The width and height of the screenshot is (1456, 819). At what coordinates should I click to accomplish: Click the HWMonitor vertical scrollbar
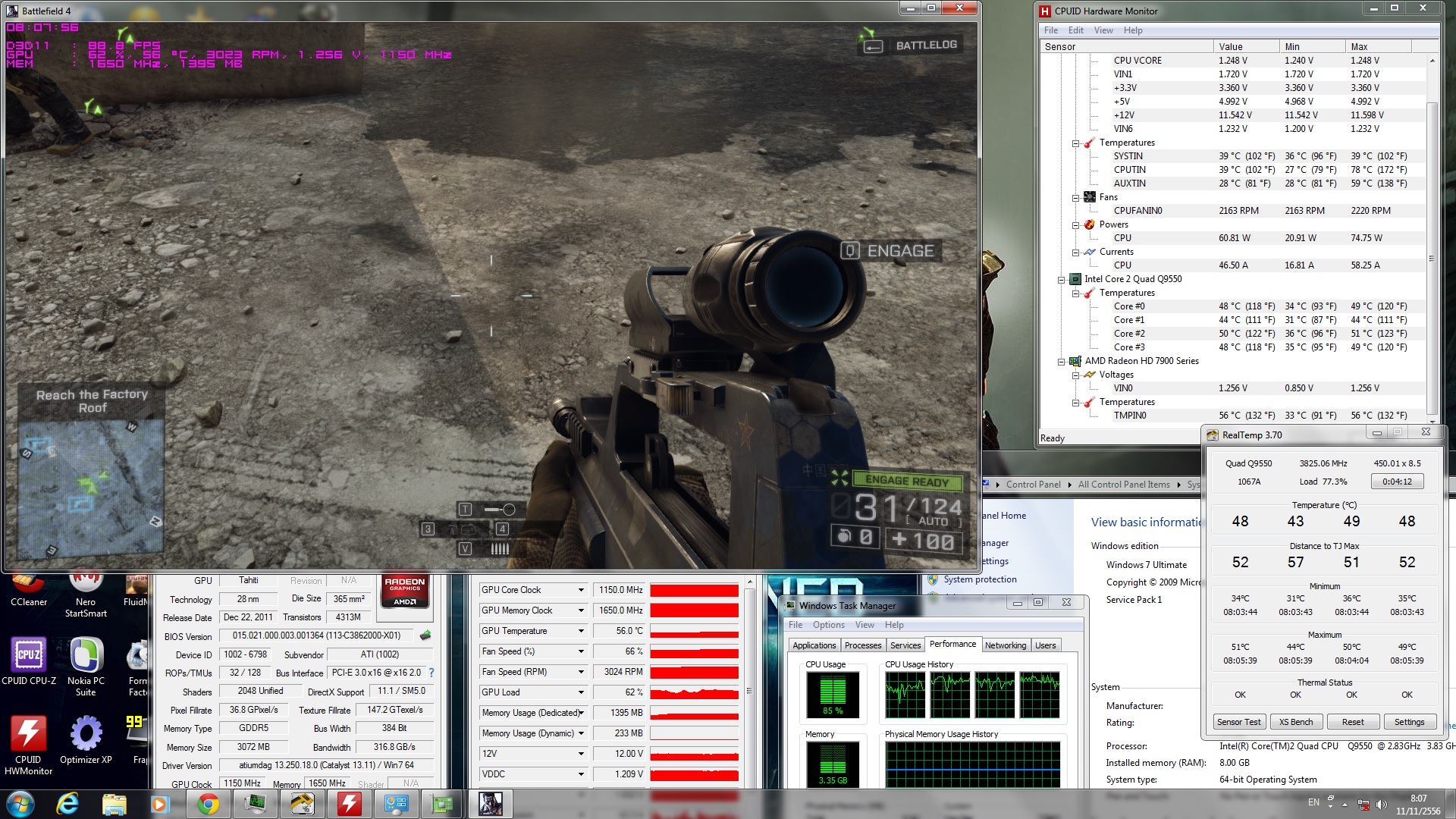click(x=1432, y=258)
